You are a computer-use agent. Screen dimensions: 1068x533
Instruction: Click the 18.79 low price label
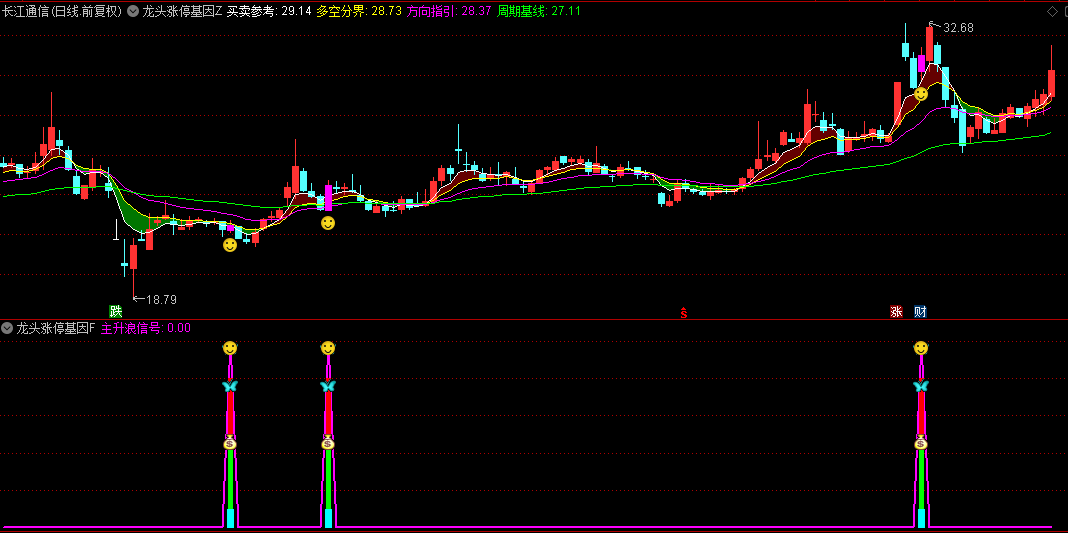pos(162,299)
